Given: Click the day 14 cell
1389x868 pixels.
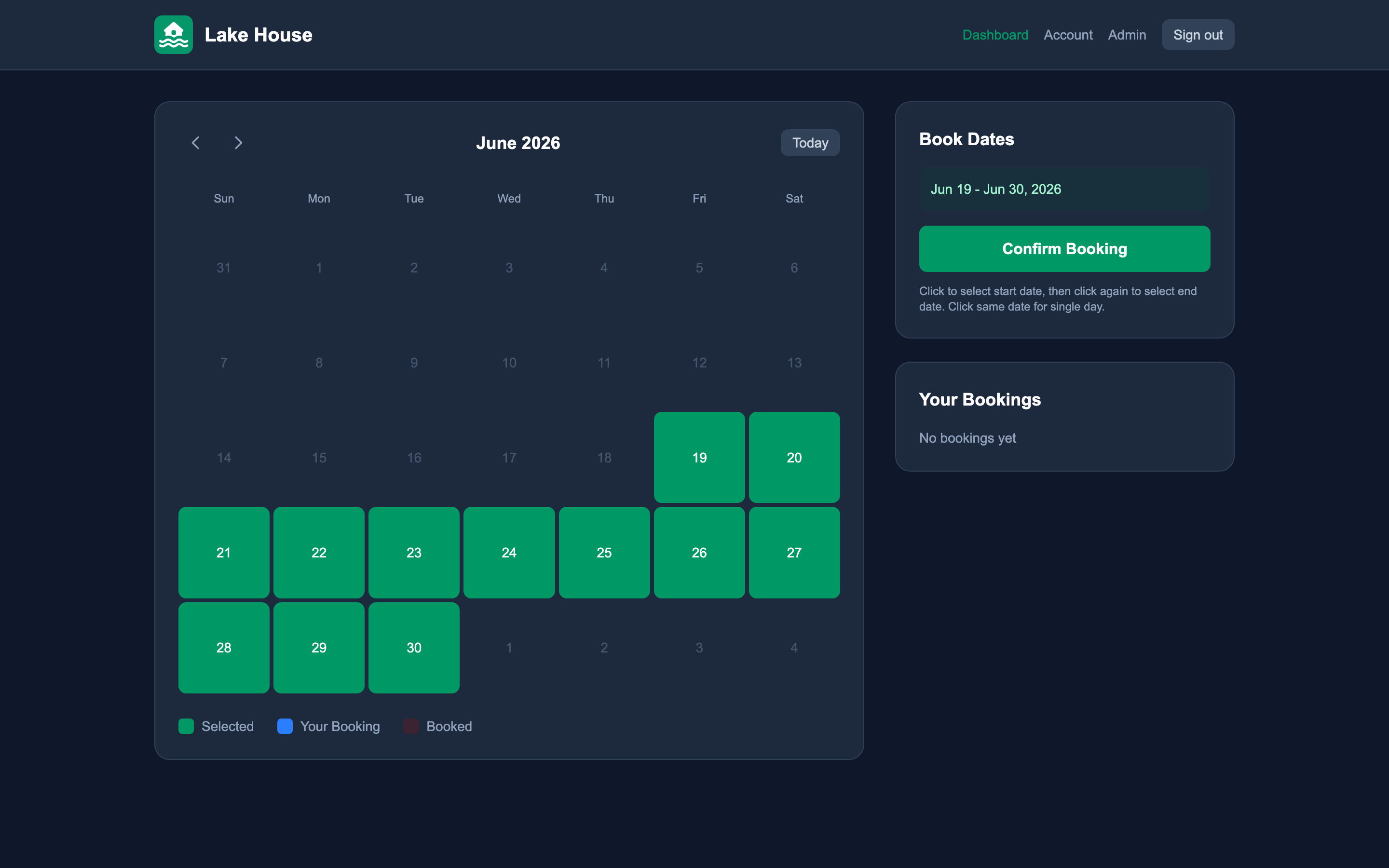Looking at the screenshot, I should pos(224,458).
